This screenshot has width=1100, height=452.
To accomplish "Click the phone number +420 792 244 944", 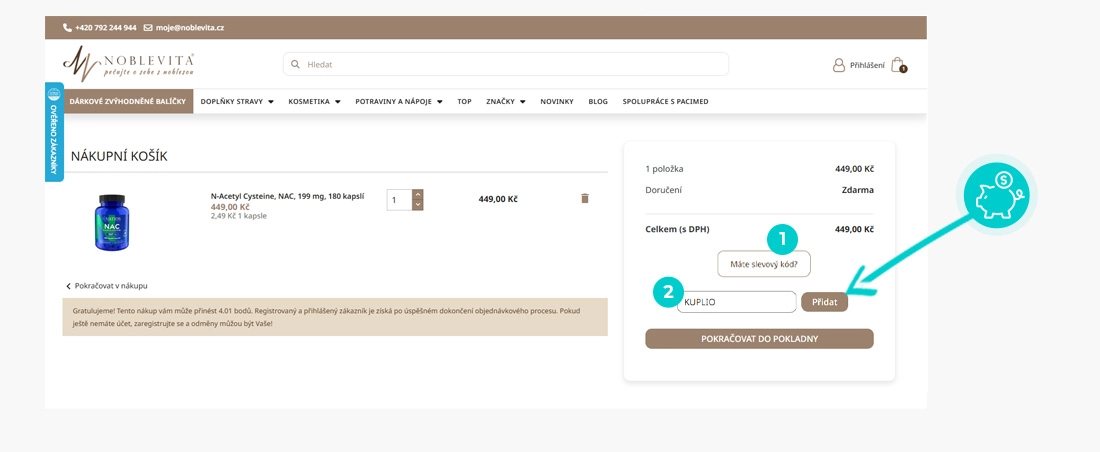I will (x=105, y=28).
